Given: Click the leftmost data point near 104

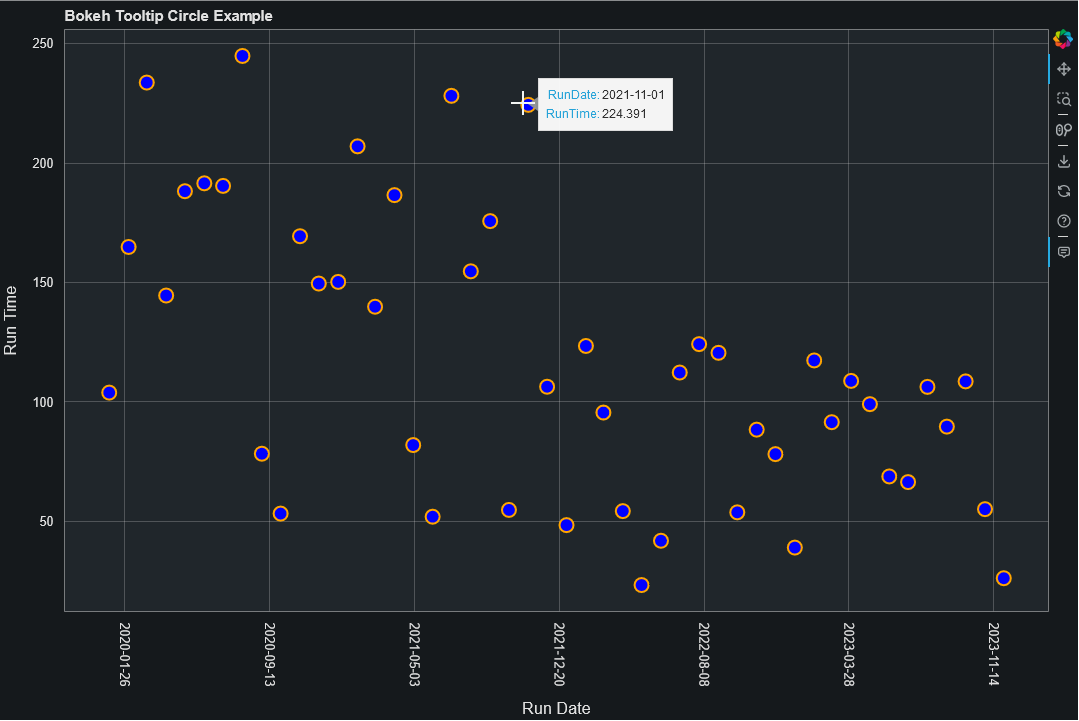Looking at the screenshot, I should click(x=108, y=392).
